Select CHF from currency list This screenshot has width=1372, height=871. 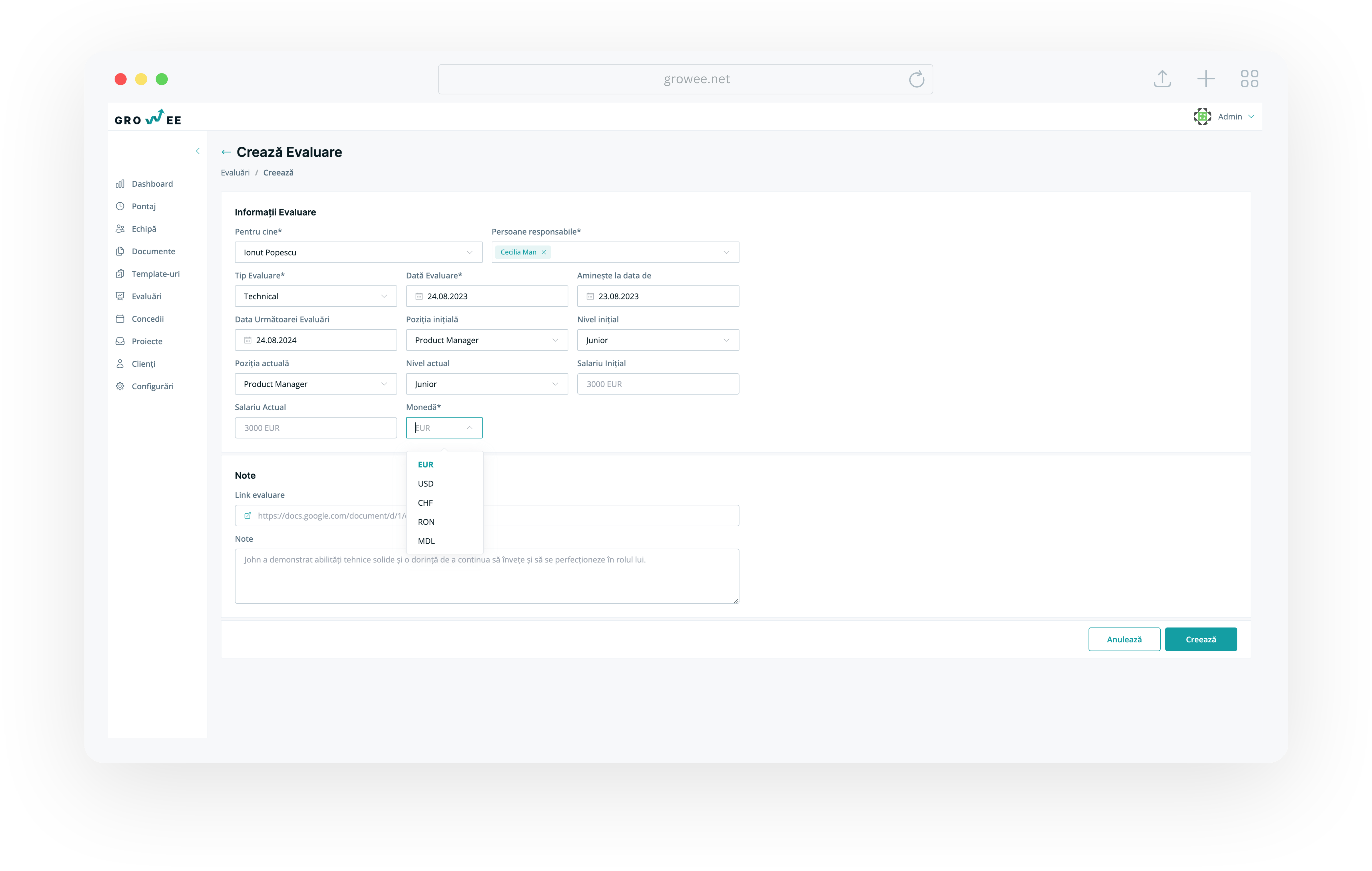(x=445, y=503)
